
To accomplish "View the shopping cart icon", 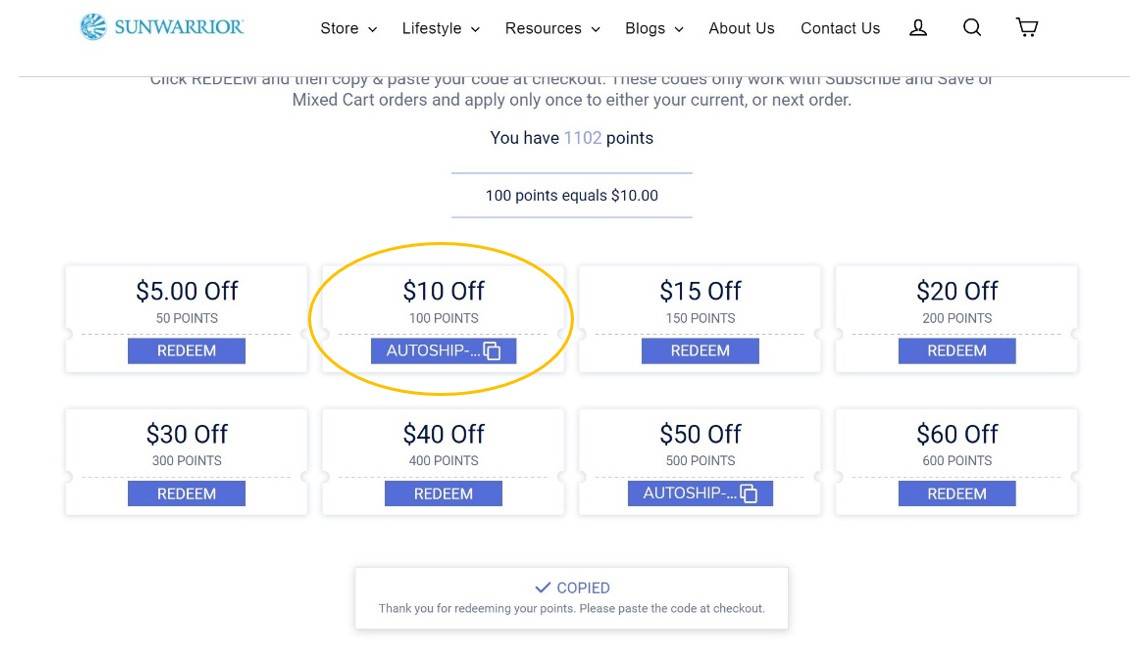I will (x=1027, y=28).
